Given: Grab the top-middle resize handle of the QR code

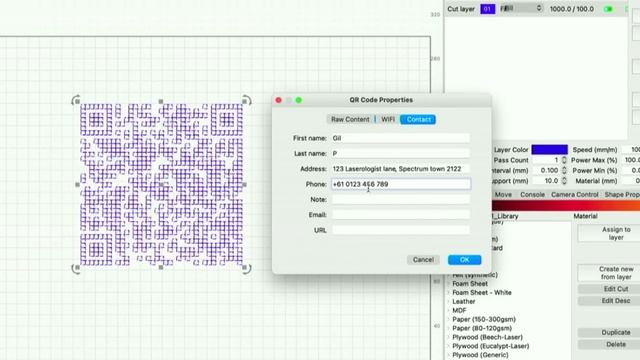Looking at the screenshot, I should [161, 101].
